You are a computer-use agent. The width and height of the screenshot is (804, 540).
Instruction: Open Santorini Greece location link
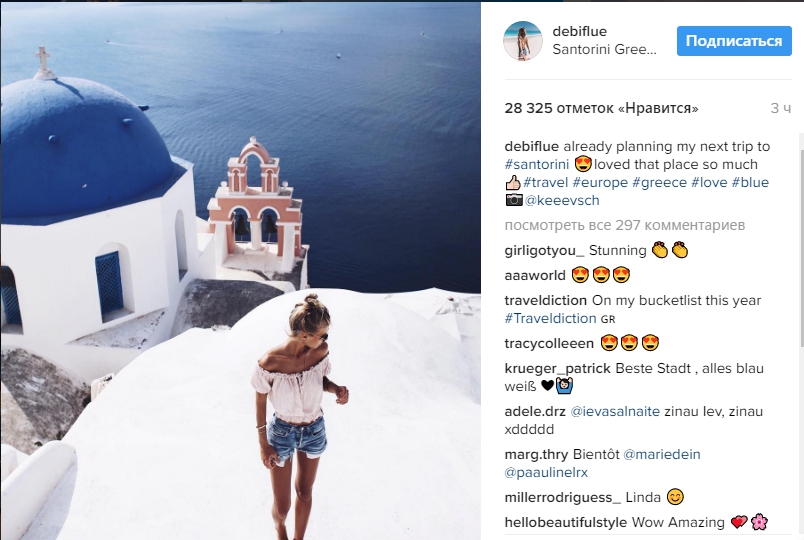point(604,49)
